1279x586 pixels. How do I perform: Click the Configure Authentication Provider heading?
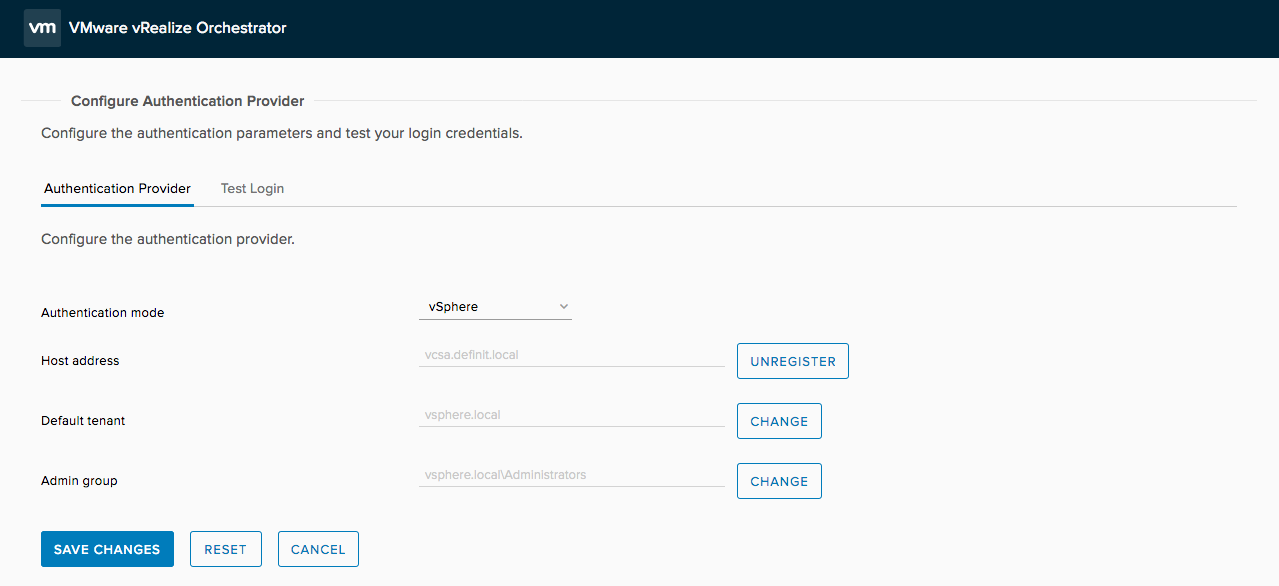[188, 101]
